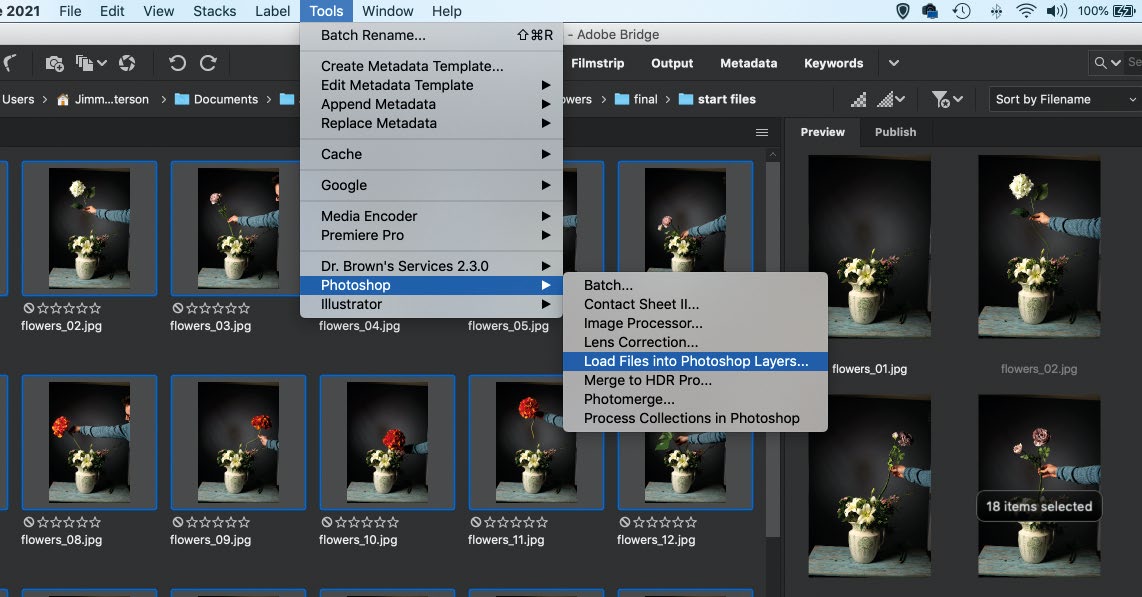Image resolution: width=1142 pixels, height=597 pixels.
Task: Go to the Documents folder in path bar
Action: point(216,99)
